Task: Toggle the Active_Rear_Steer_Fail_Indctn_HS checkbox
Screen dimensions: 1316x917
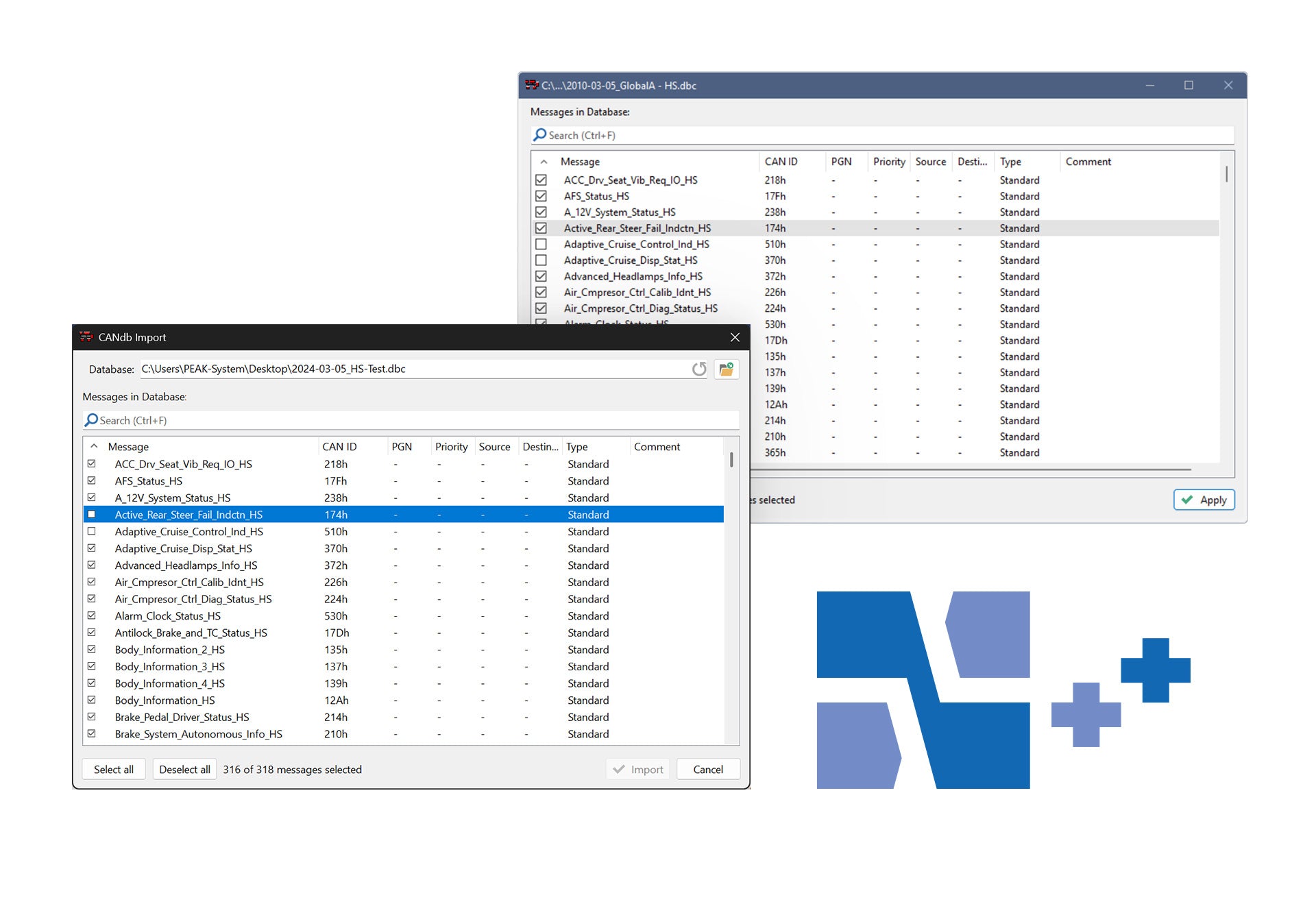Action: pos(93,514)
